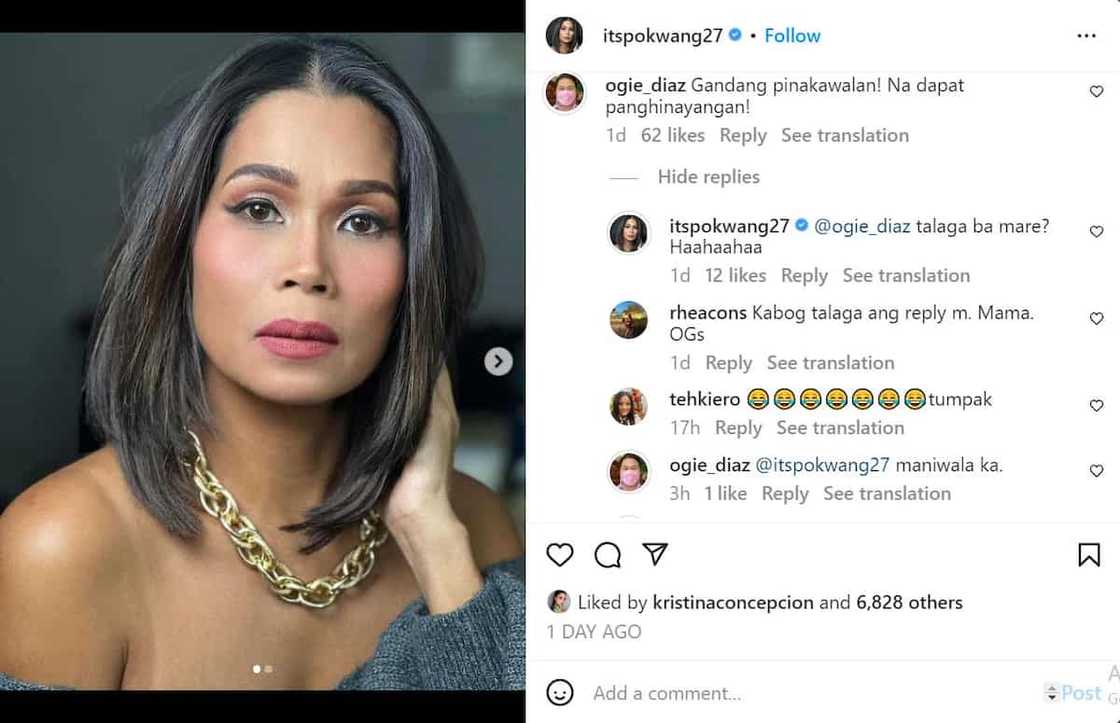This screenshot has width=1120, height=723.
Task: Go to next photo in carousel
Action: tap(498, 361)
